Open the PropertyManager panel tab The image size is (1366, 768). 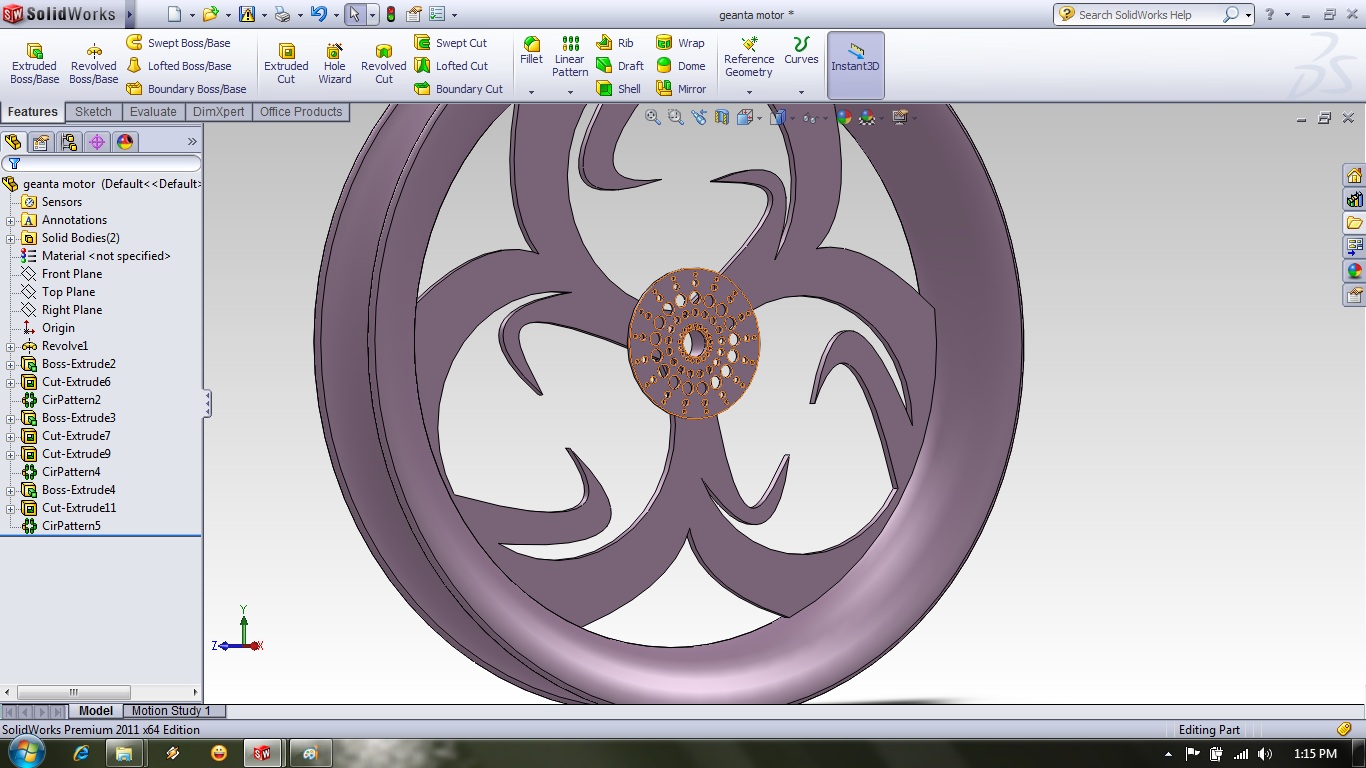[x=41, y=142]
